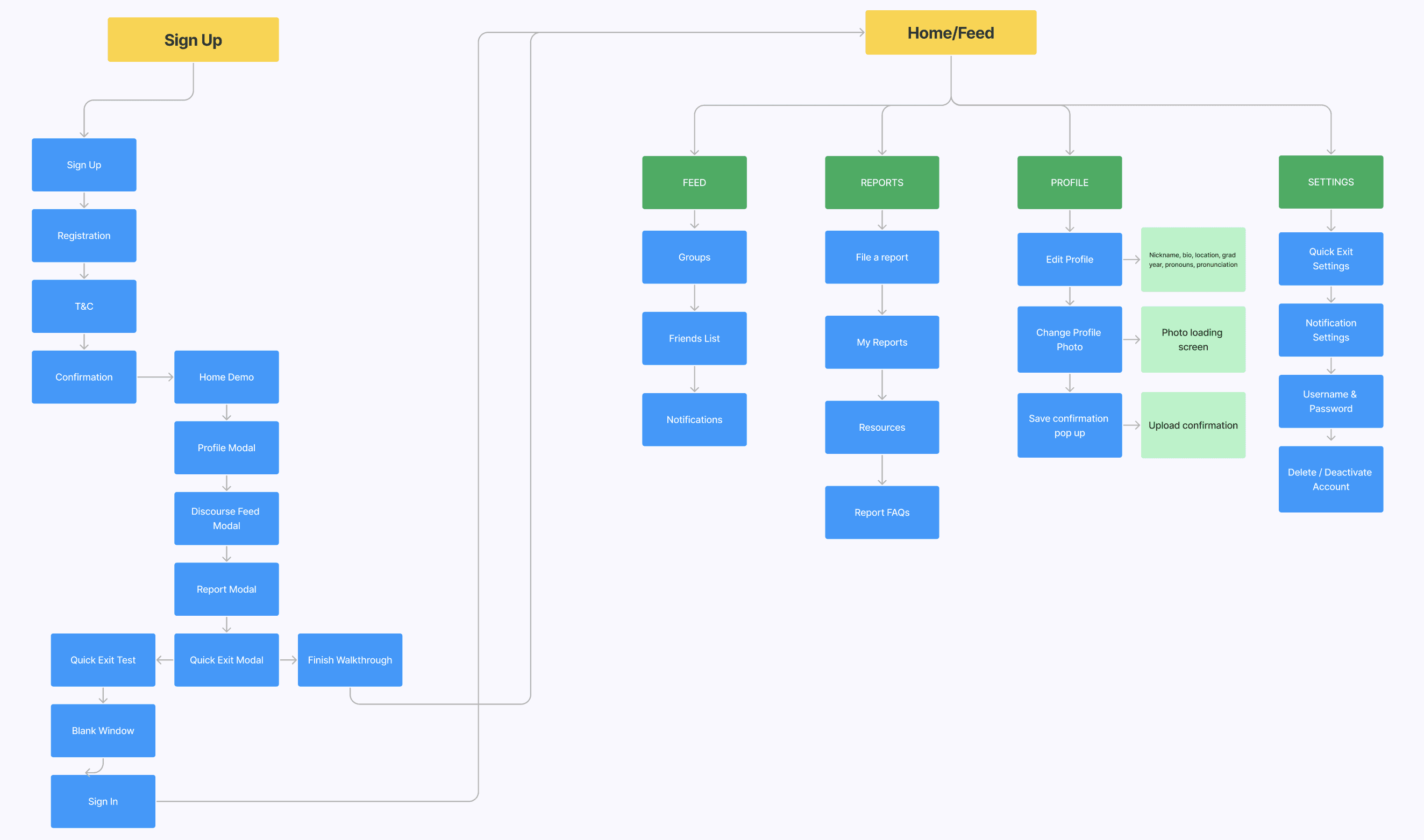Screen dimensions: 1424x840
Task: Click the Home/Feed yellow header node
Action: coord(950,33)
